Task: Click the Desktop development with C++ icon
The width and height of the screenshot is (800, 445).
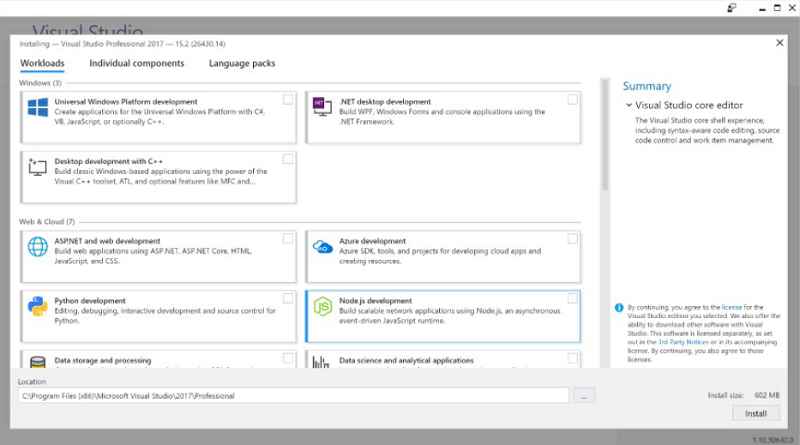Action: pos(37,167)
